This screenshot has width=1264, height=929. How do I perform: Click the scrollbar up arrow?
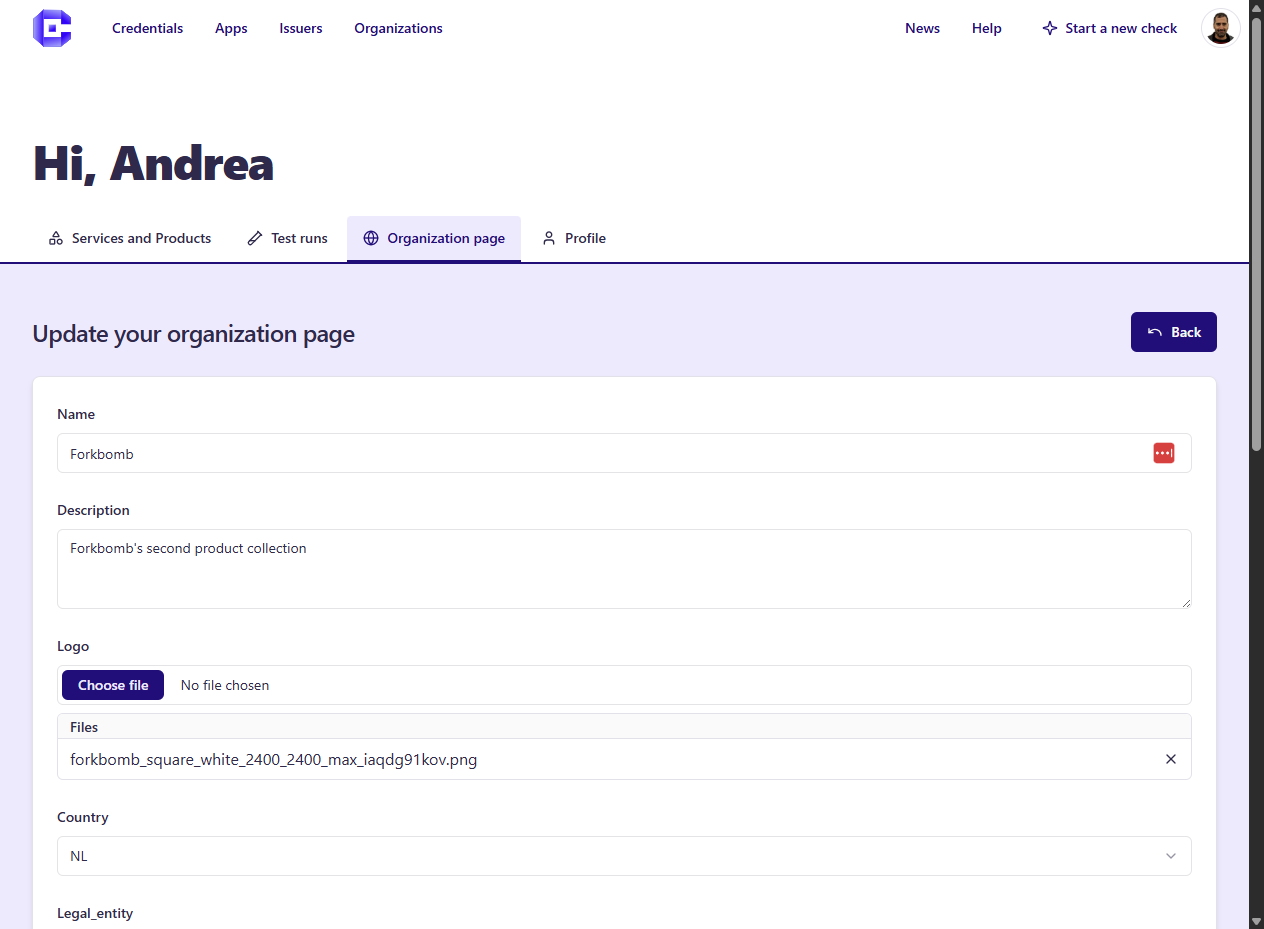click(x=1257, y=8)
